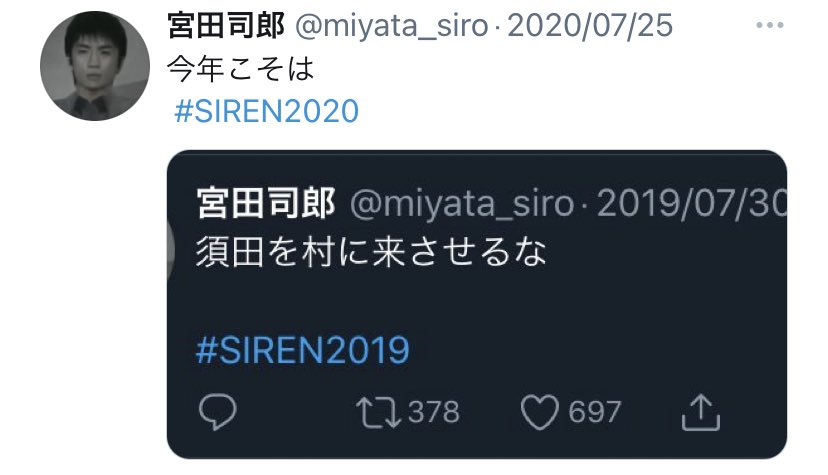Open the round profile avatar photo

(x=95, y=66)
